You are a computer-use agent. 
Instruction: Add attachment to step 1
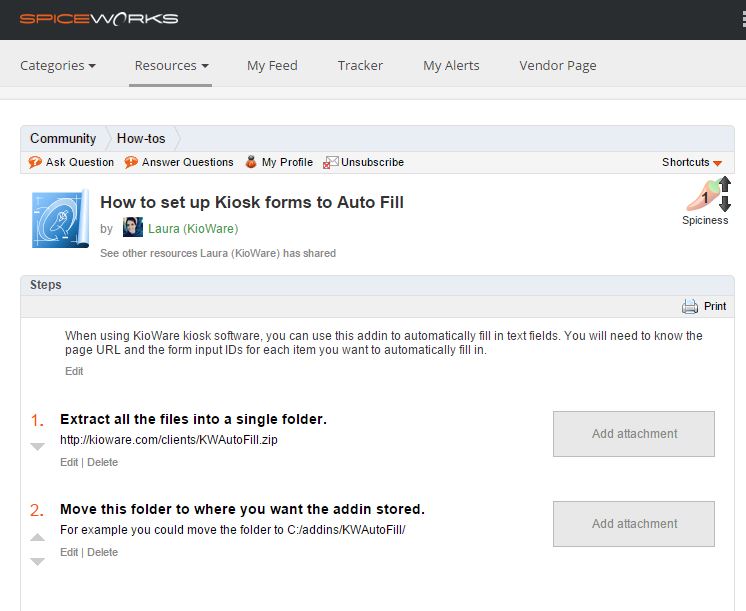[634, 434]
